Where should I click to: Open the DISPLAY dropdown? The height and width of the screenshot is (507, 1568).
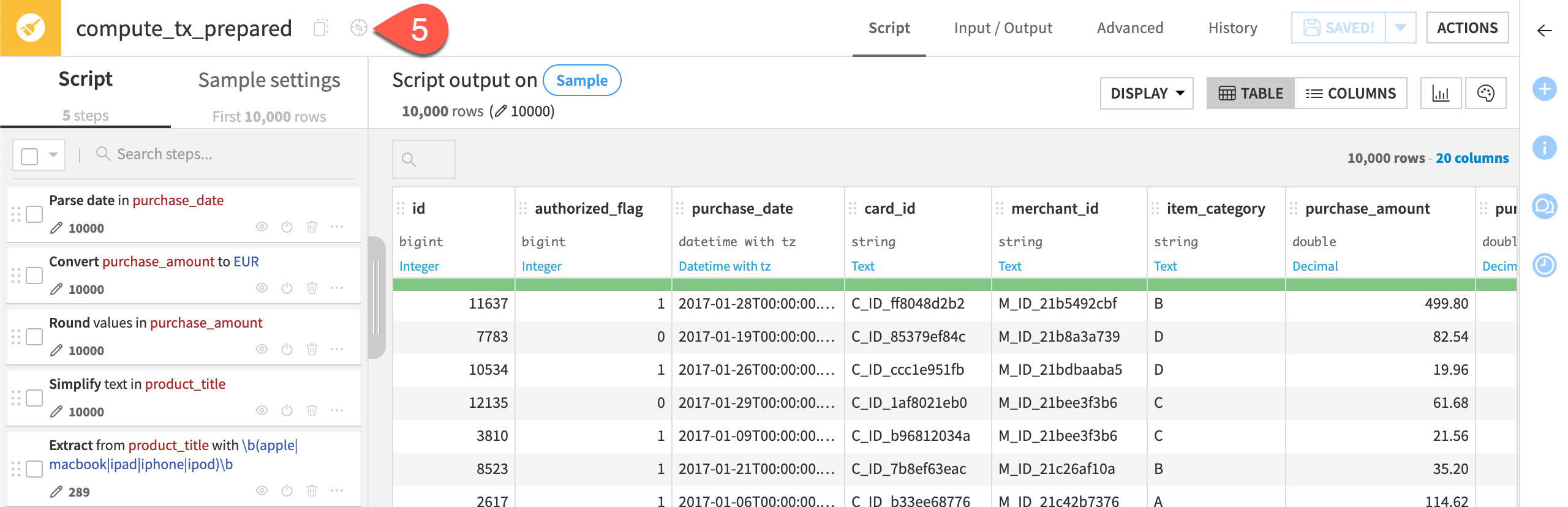(x=1146, y=94)
